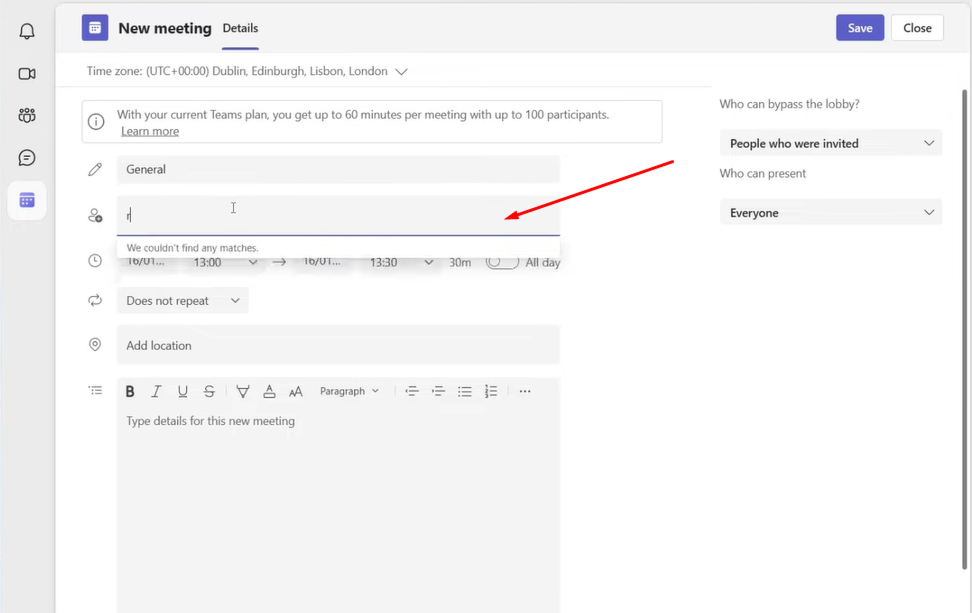Click the Save button

(x=859, y=28)
